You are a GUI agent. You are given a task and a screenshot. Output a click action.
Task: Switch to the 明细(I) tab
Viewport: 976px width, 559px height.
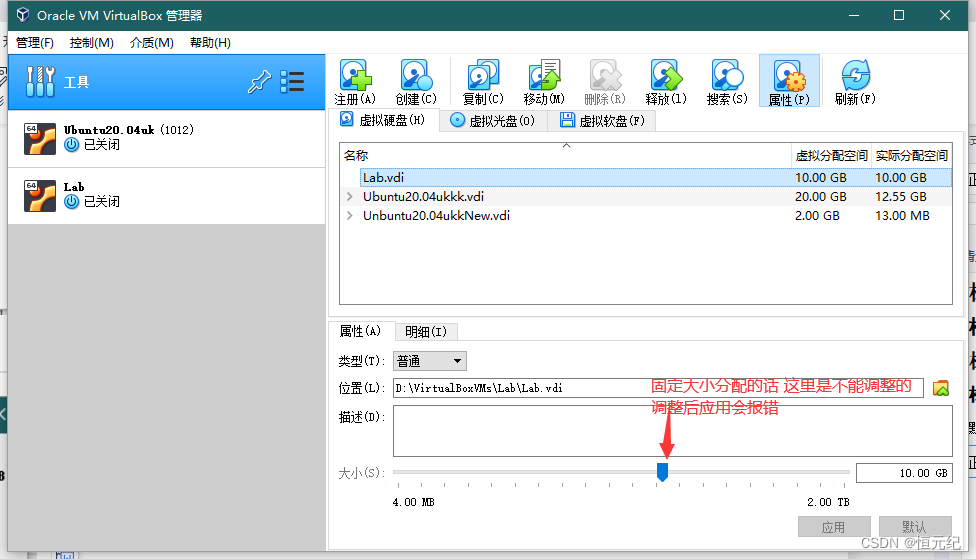(426, 332)
